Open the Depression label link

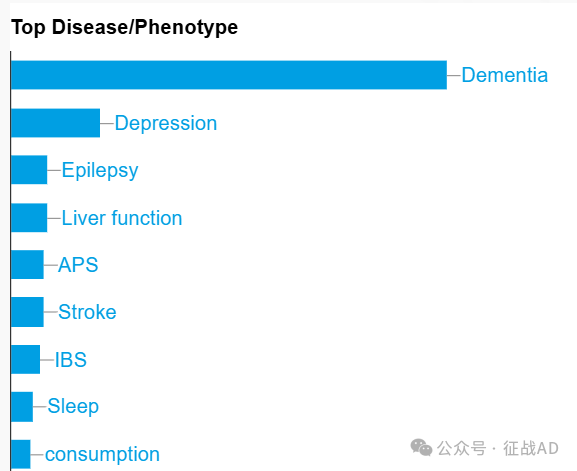[166, 123]
